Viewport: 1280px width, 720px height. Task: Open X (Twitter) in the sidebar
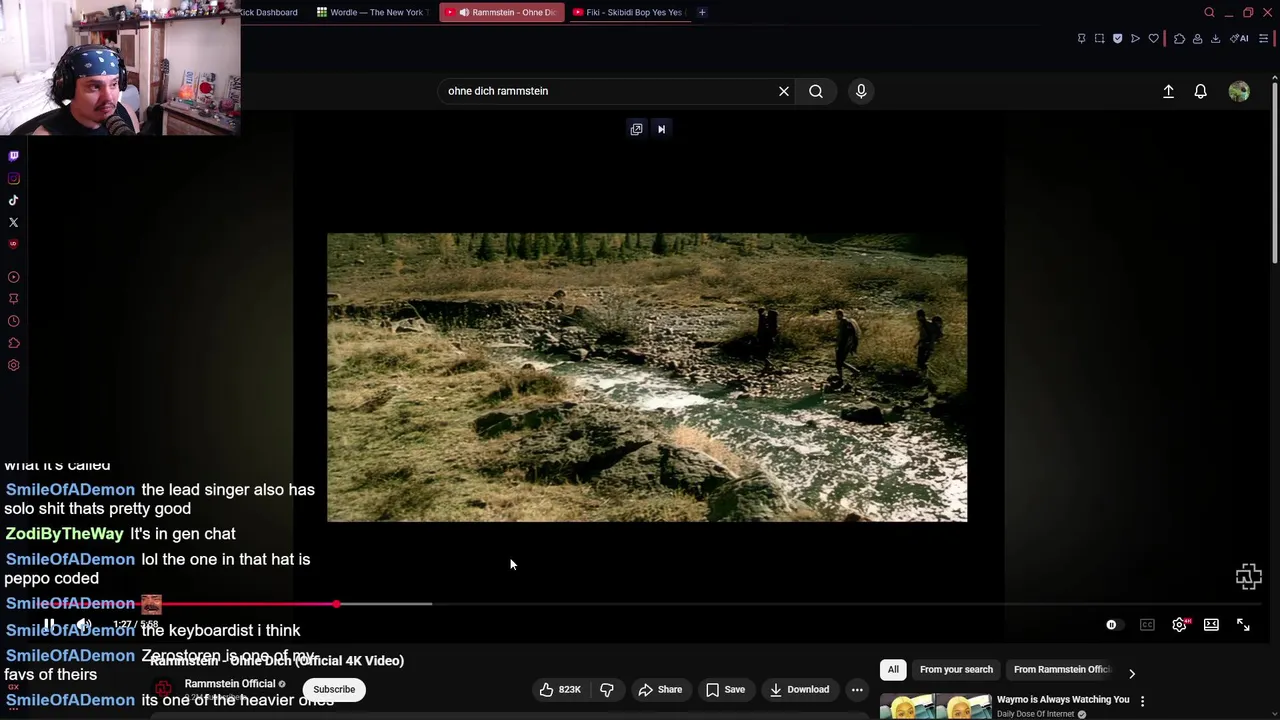pyautogui.click(x=13, y=222)
